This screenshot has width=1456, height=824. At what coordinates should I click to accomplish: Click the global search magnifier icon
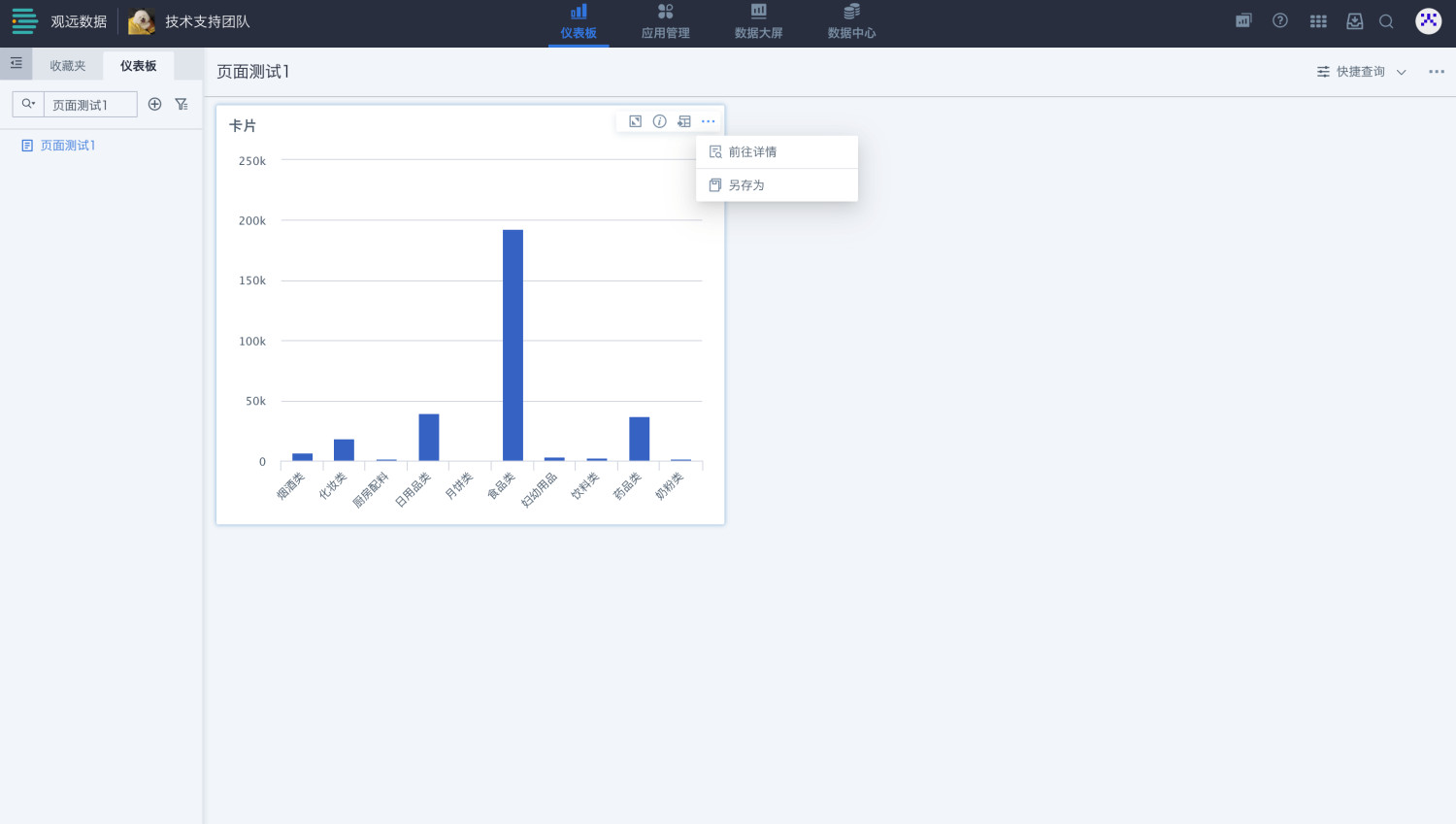[x=1386, y=21]
